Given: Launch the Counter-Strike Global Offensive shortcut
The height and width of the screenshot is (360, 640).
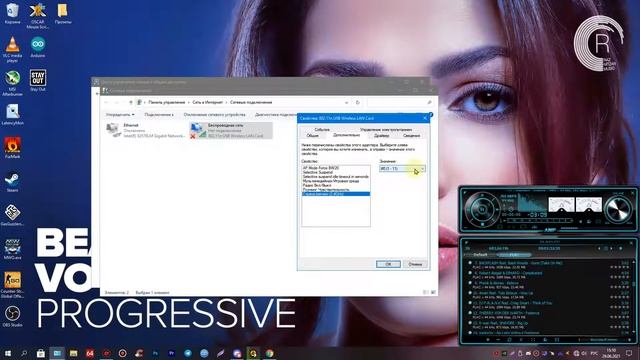Looking at the screenshot, I should [x=12, y=285].
